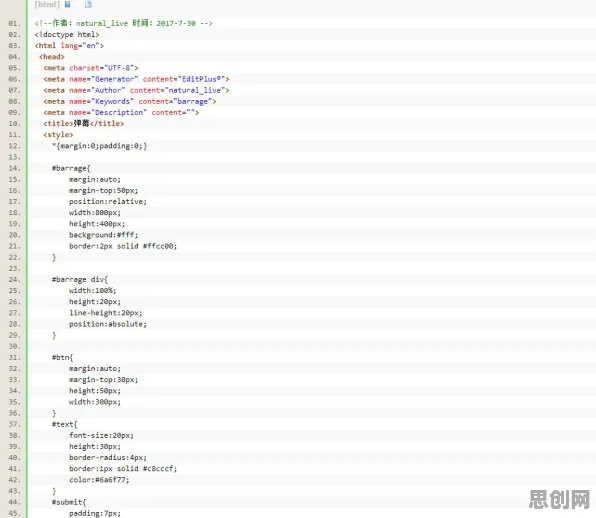Click the doctype html line
The height and width of the screenshot is (518, 596).
click(67, 35)
